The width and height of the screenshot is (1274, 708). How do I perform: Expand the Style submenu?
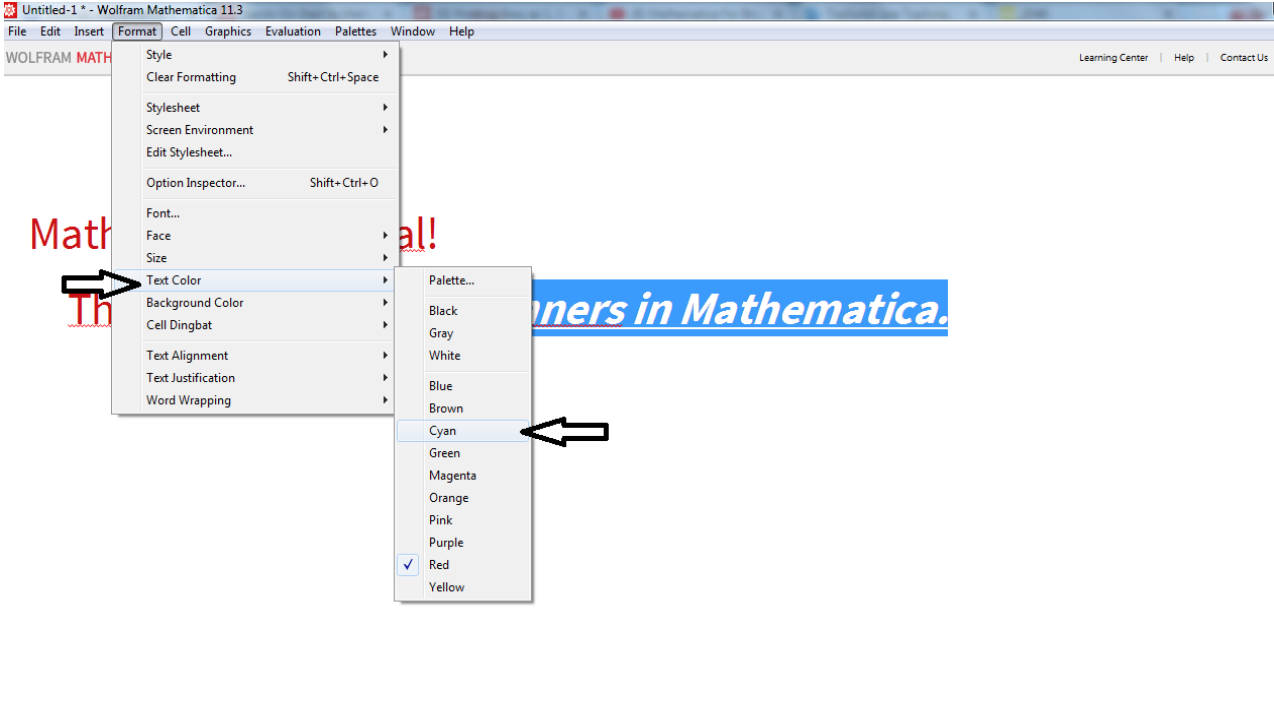pos(256,55)
